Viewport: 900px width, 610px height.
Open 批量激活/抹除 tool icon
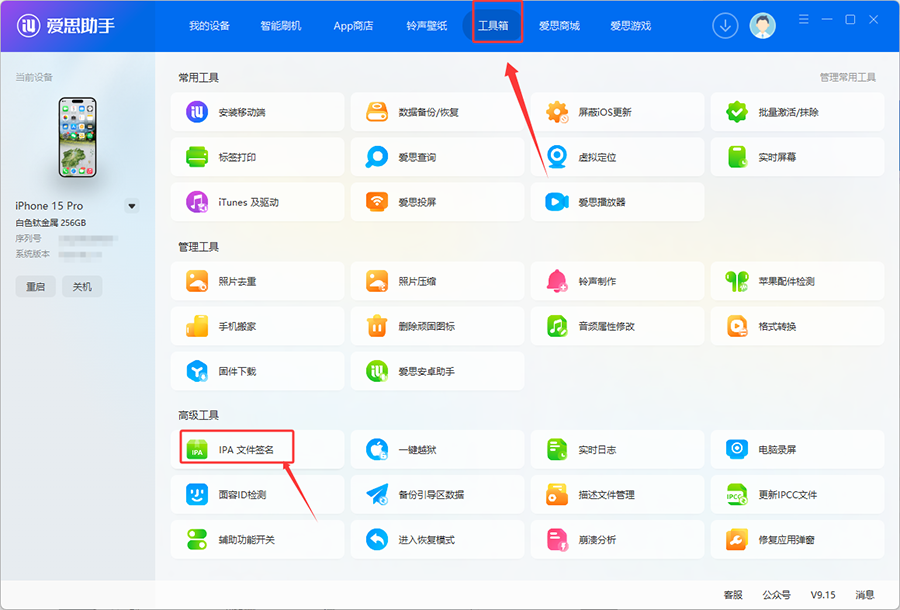pyautogui.click(x=737, y=112)
